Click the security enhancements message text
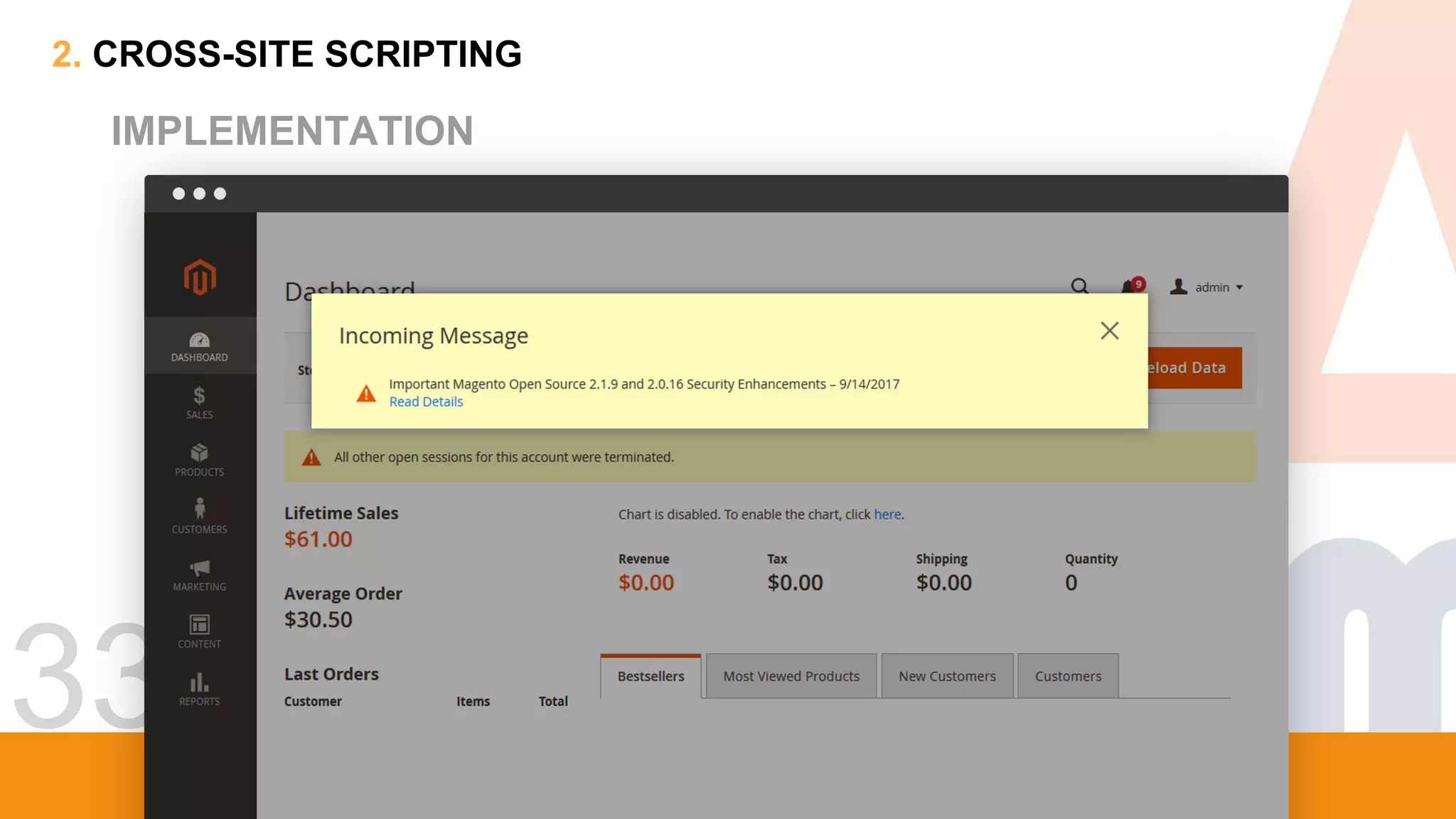Screen dimensions: 1456x819 coord(644,384)
